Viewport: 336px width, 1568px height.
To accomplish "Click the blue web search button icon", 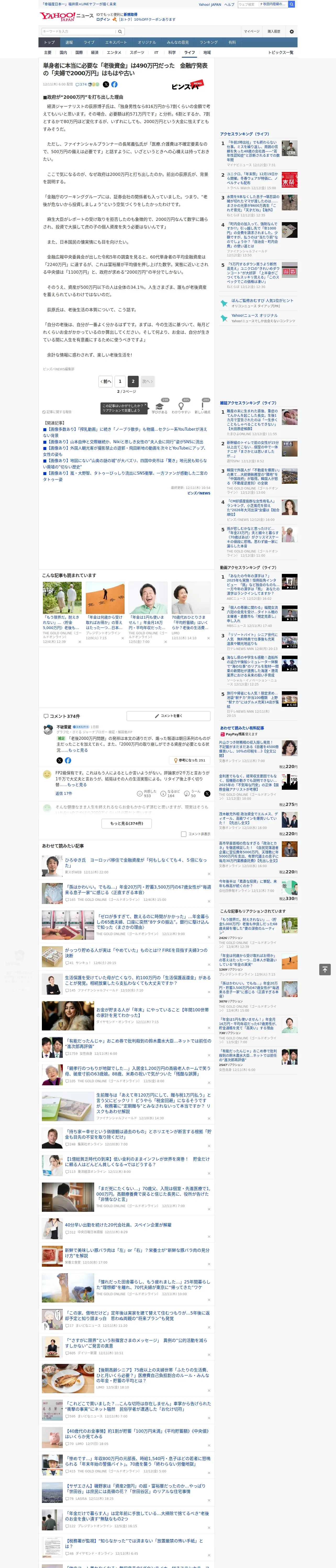I will [292, 4].
